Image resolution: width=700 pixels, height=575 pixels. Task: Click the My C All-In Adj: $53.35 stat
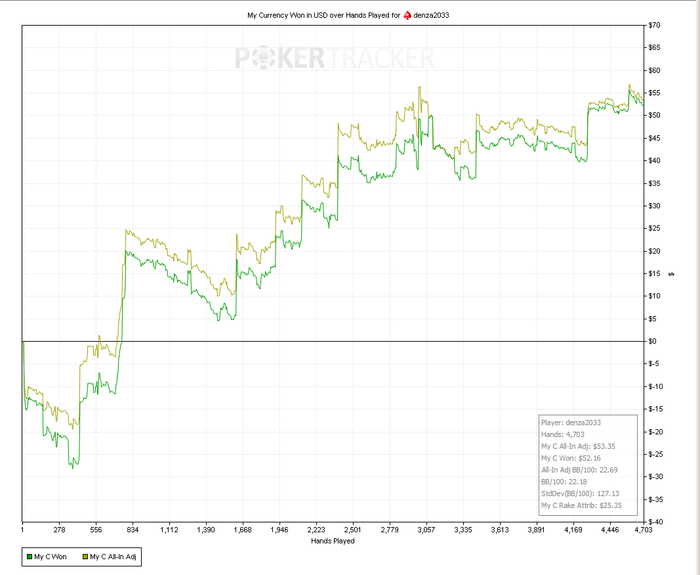[579, 446]
